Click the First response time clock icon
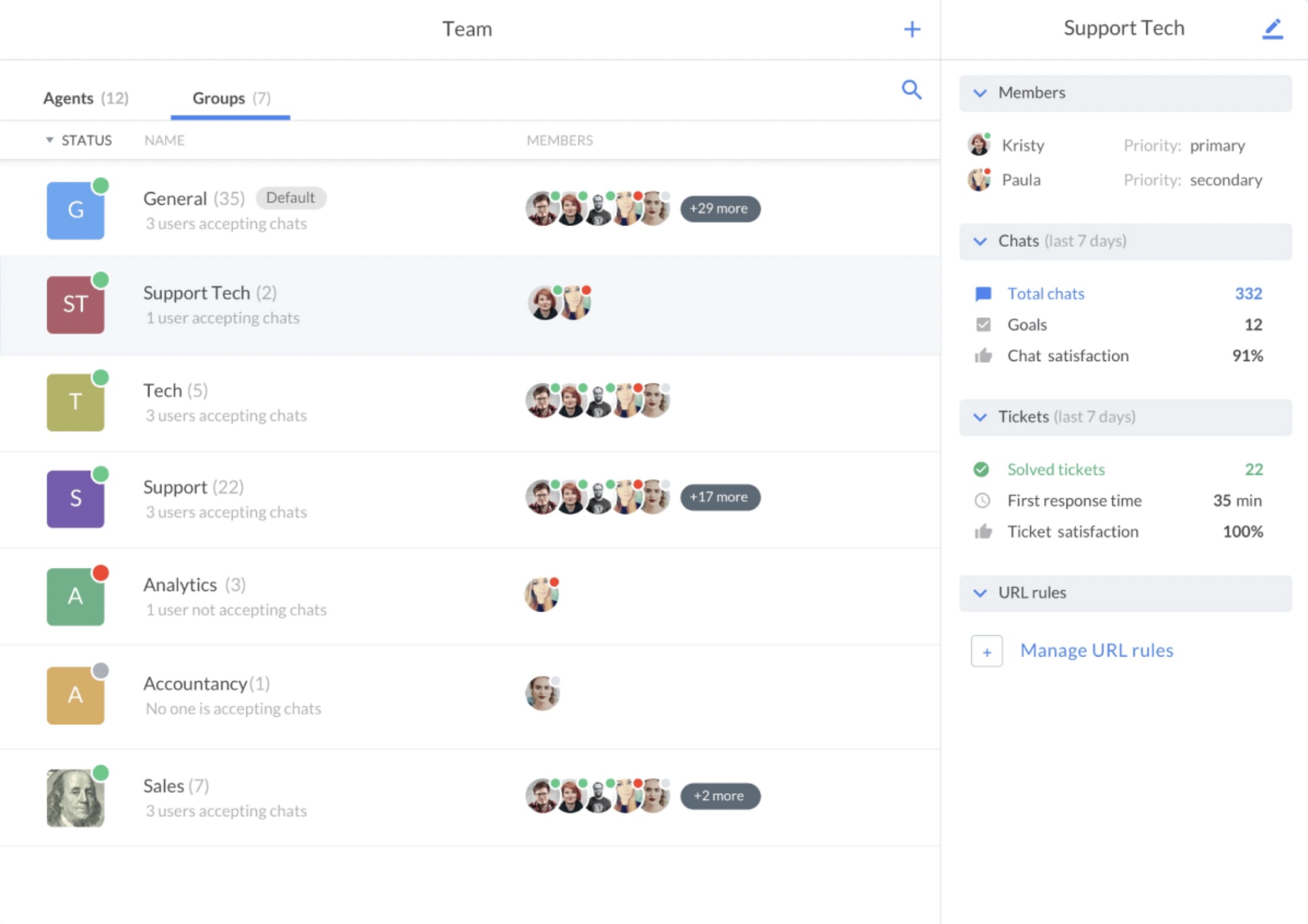Screen dimensions: 1308x924 [x=982, y=500]
